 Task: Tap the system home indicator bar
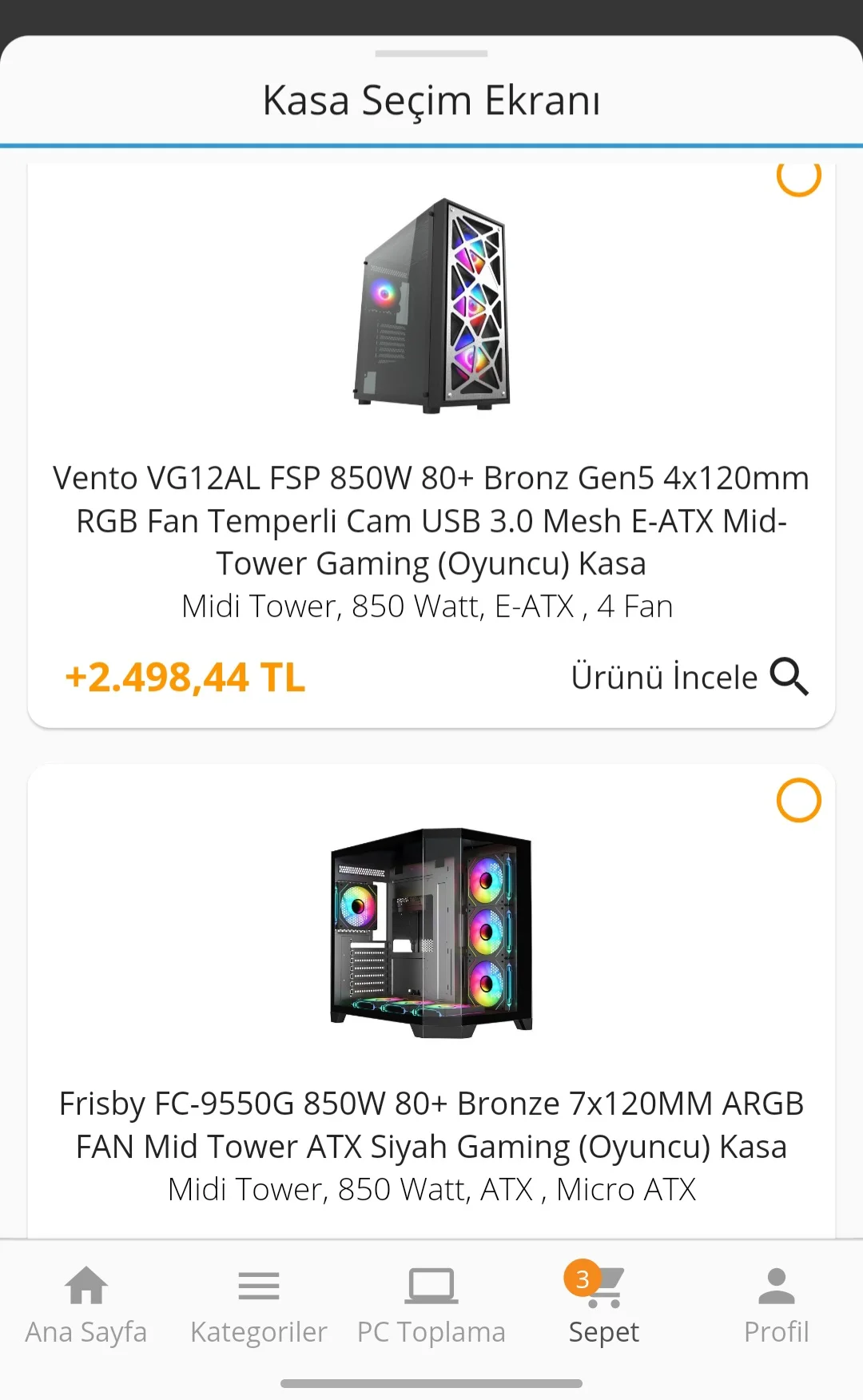point(431,1383)
